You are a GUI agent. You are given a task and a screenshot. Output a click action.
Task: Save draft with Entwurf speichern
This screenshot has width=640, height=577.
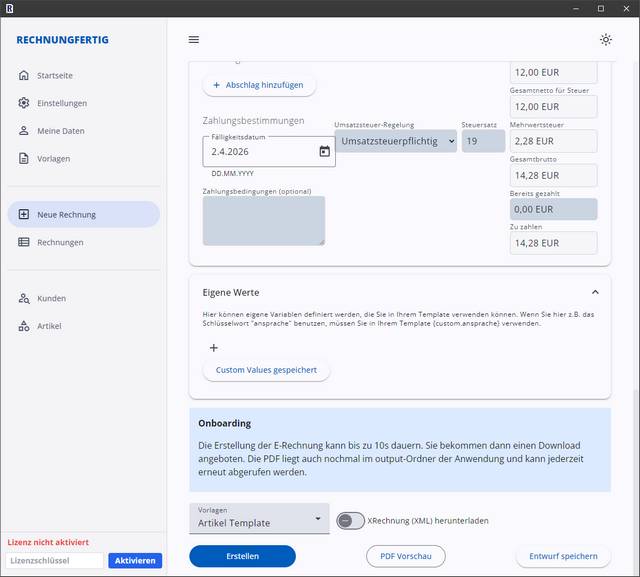pos(563,556)
